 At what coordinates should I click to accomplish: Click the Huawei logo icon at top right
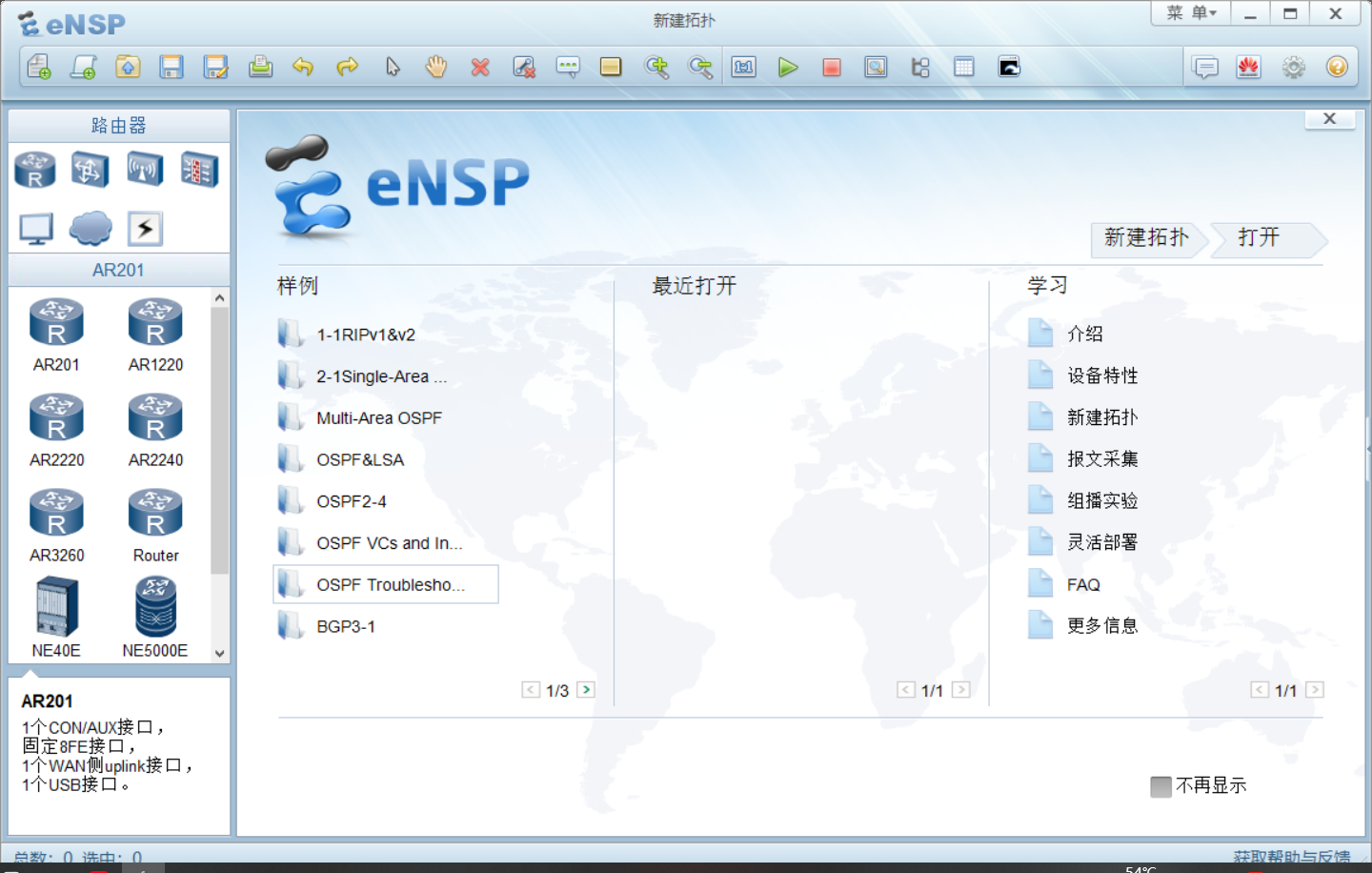1249,67
